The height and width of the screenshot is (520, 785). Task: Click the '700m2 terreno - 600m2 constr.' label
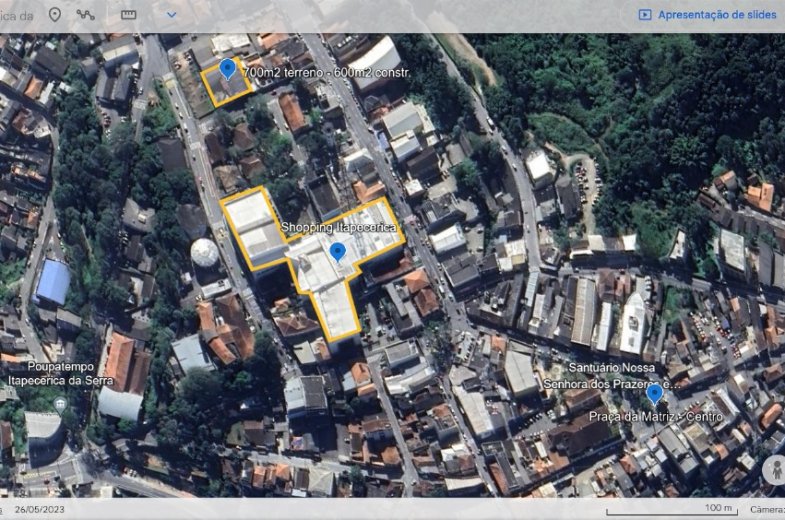327,74
